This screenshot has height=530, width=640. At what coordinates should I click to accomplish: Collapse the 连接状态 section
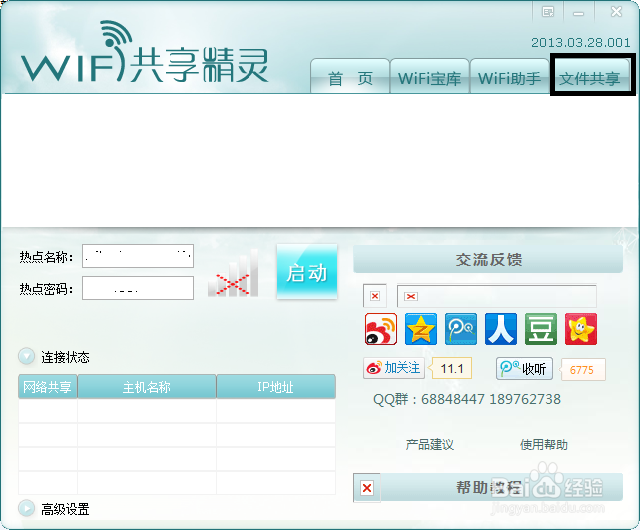point(27,356)
